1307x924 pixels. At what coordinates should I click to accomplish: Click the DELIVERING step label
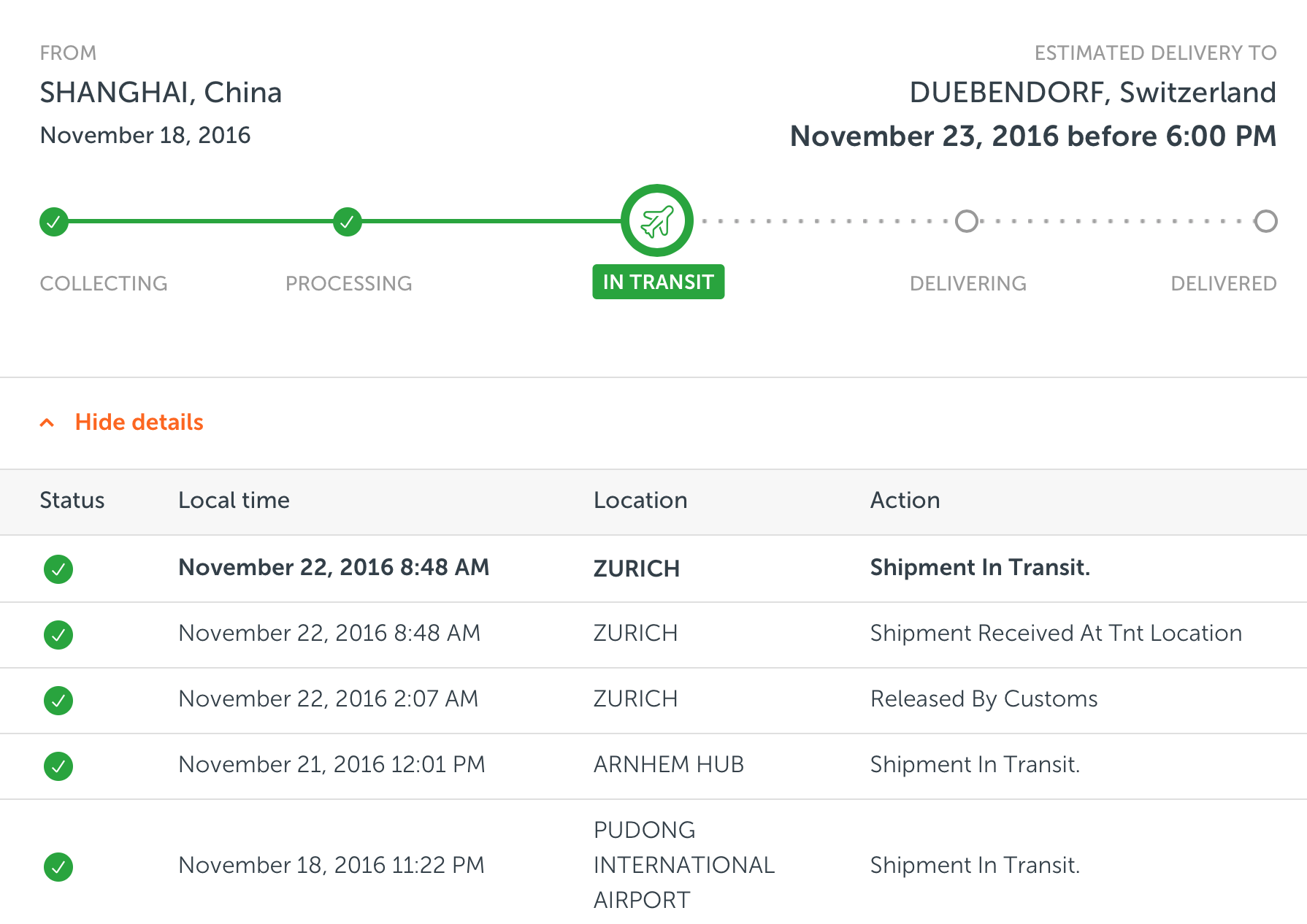(968, 283)
